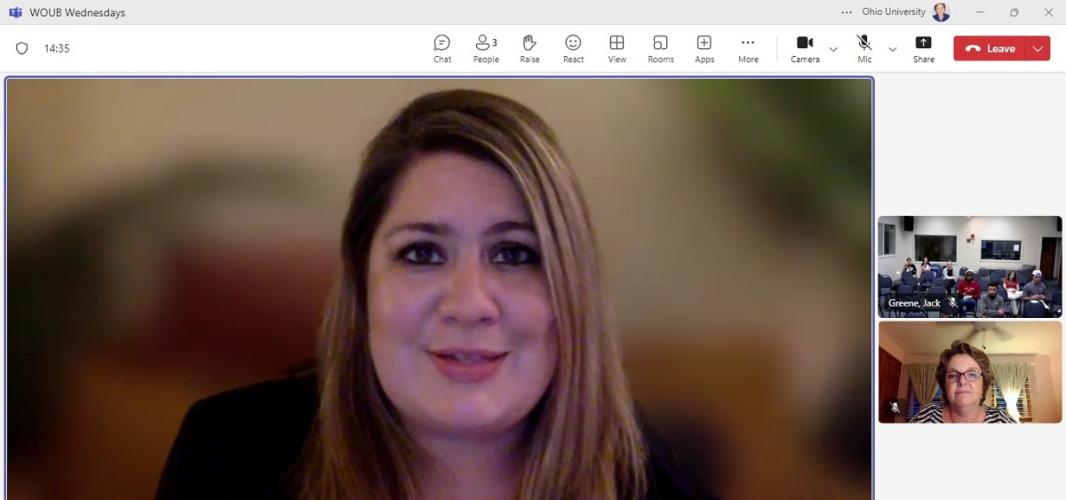Open dropdown arrow beside Leave button
Image resolution: width=1066 pixels, height=500 pixels.
pyautogui.click(x=1038, y=49)
